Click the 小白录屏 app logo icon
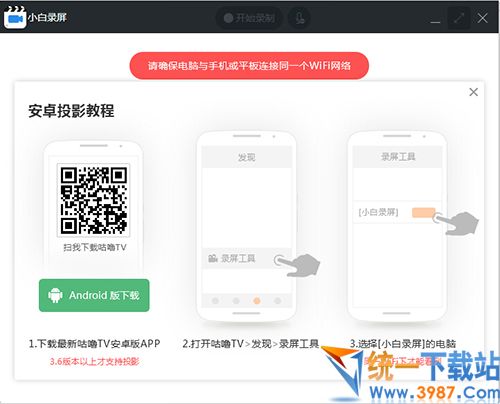This screenshot has width=500, height=404. click(15, 17)
